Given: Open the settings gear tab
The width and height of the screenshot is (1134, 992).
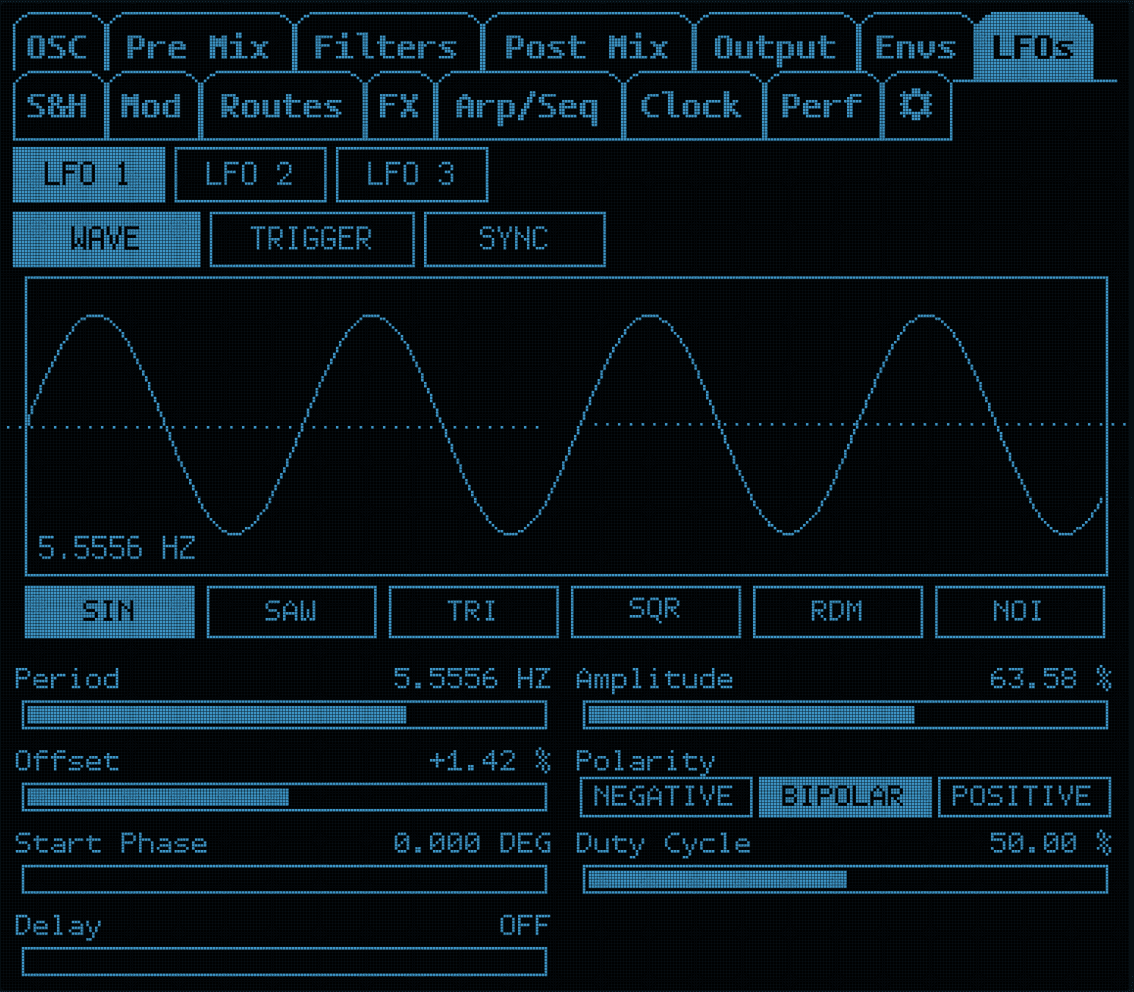Looking at the screenshot, I should 916,106.
